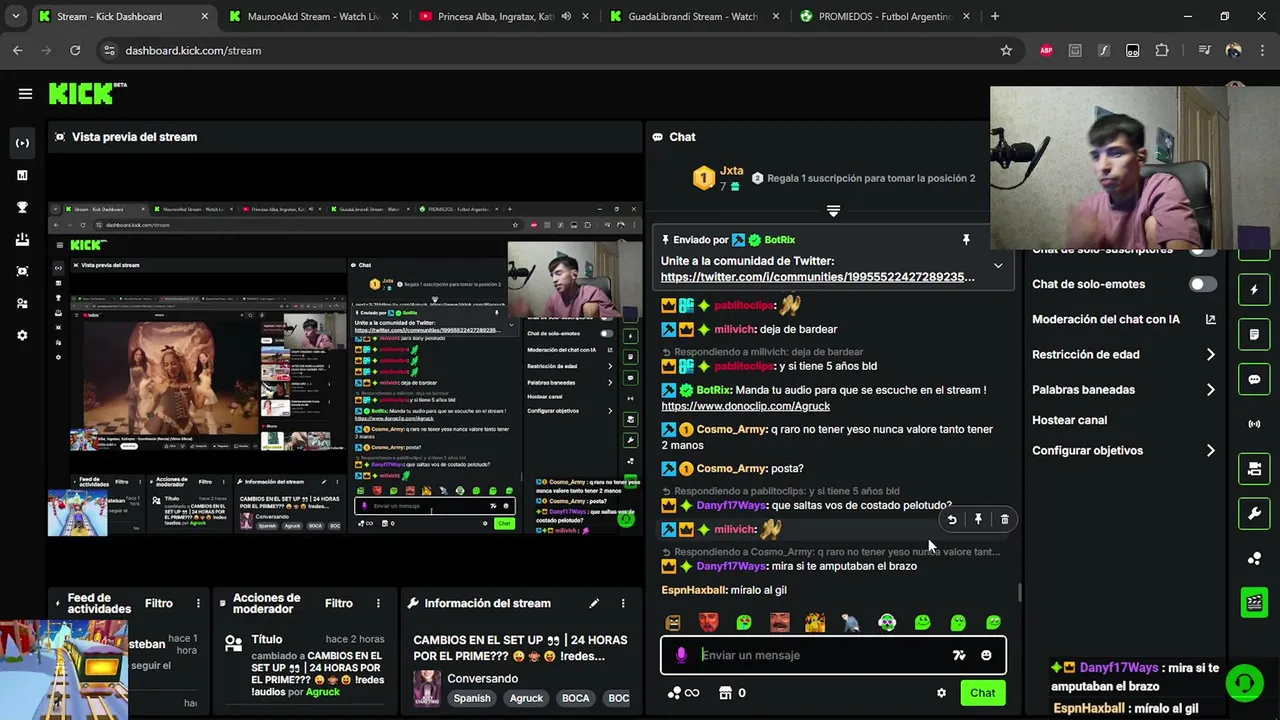
Task: Open the gear settings icon in left sidebar
Action: click(22, 335)
